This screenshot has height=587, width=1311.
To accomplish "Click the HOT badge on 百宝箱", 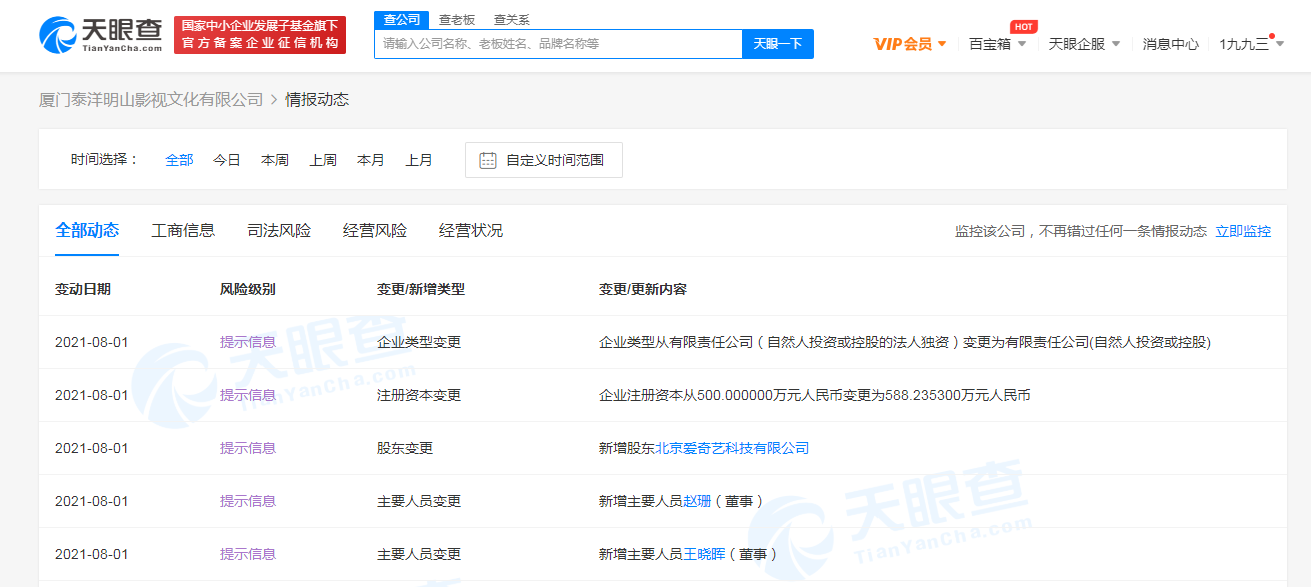I will tap(1023, 27).
